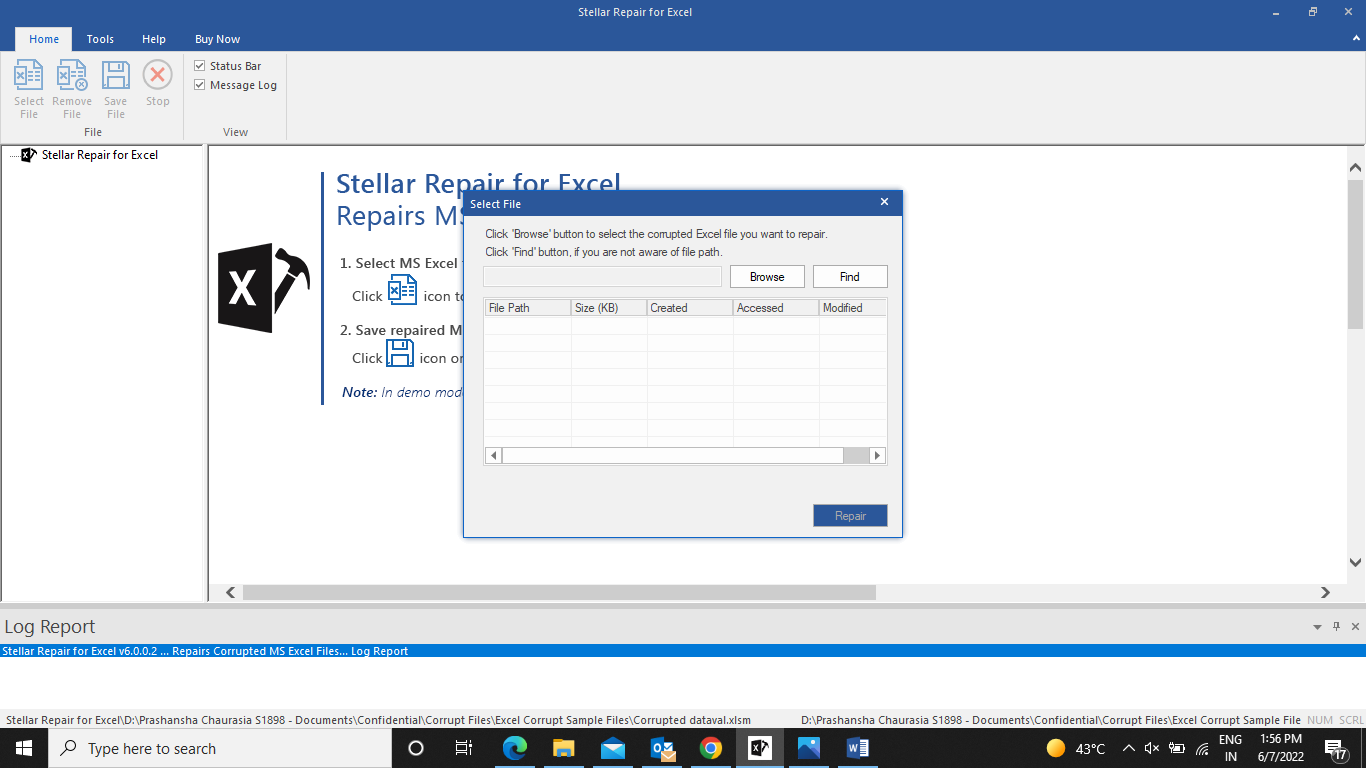Click the main pane scroll down arrow
The width and height of the screenshot is (1366, 768).
tap(1356, 563)
